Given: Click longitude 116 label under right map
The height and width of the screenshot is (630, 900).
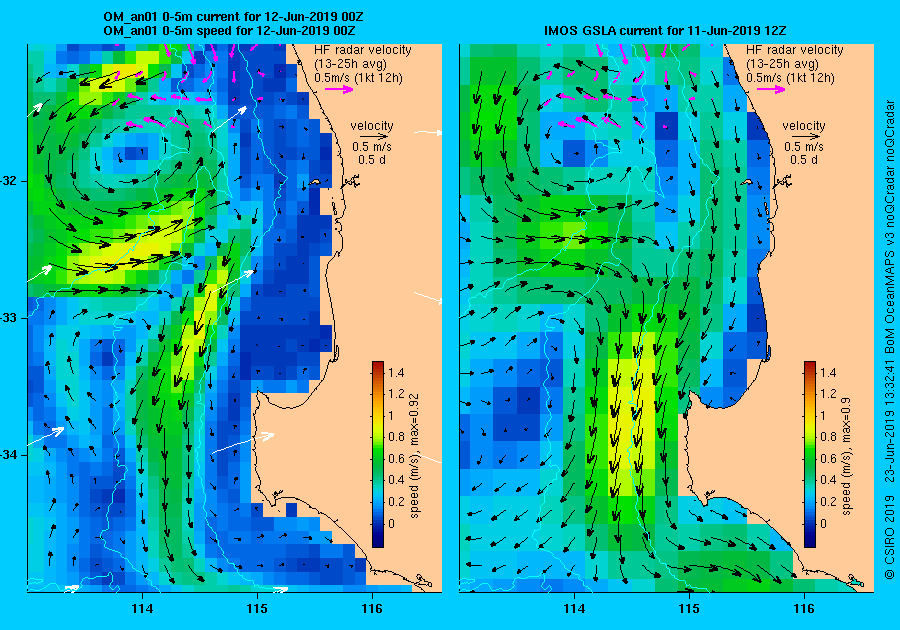Looking at the screenshot, I should coord(804,608).
